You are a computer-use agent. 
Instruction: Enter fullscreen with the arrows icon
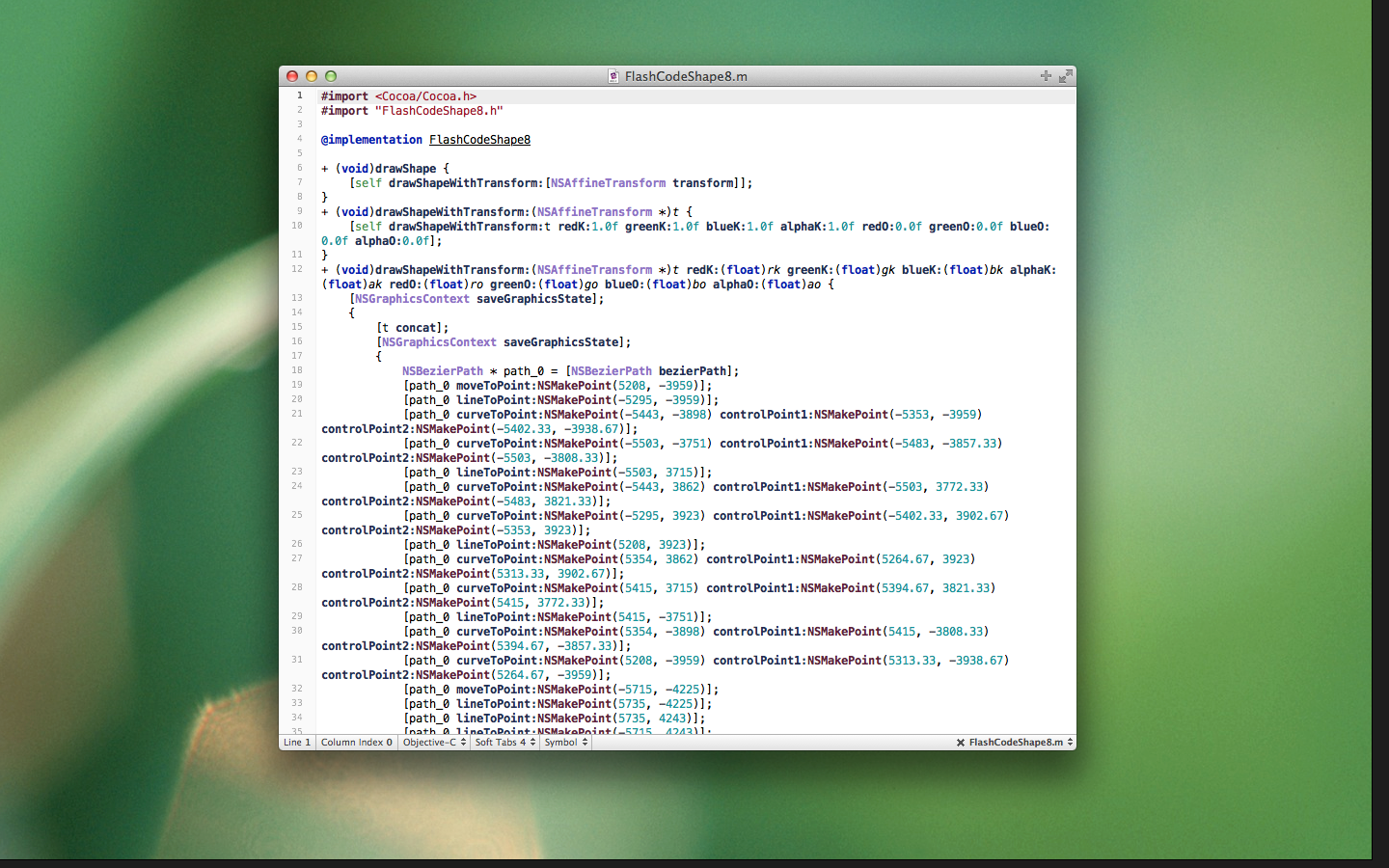click(x=1066, y=75)
